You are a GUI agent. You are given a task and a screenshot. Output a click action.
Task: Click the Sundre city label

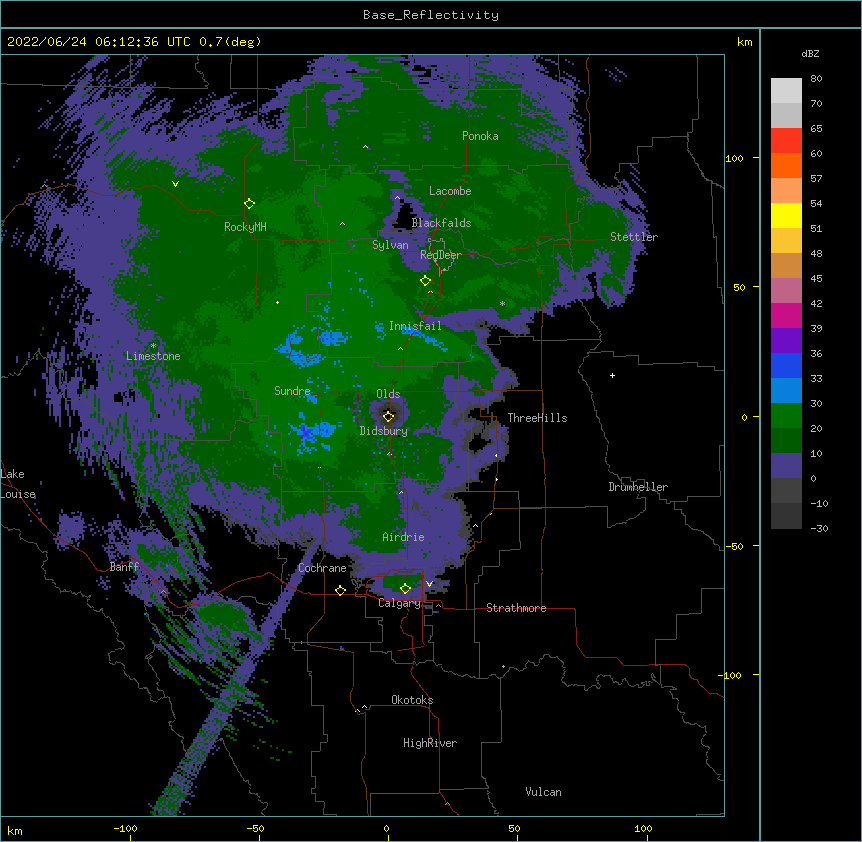(x=292, y=391)
